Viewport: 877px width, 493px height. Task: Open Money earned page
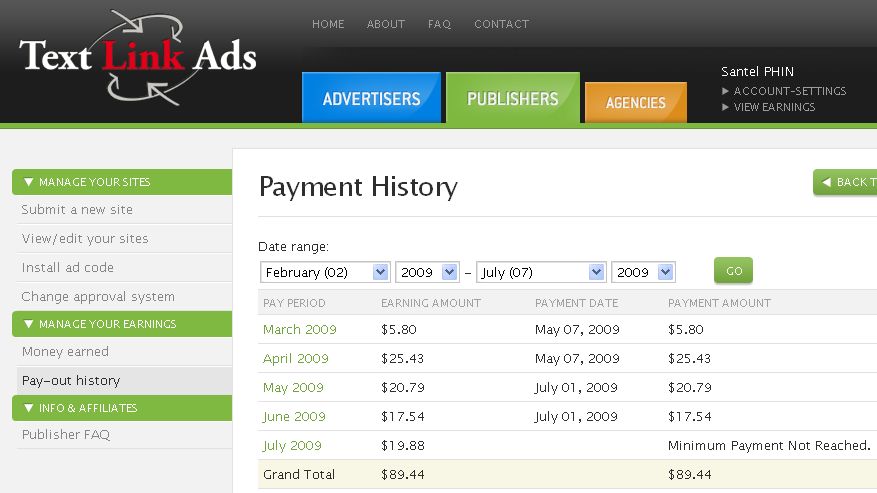65,351
